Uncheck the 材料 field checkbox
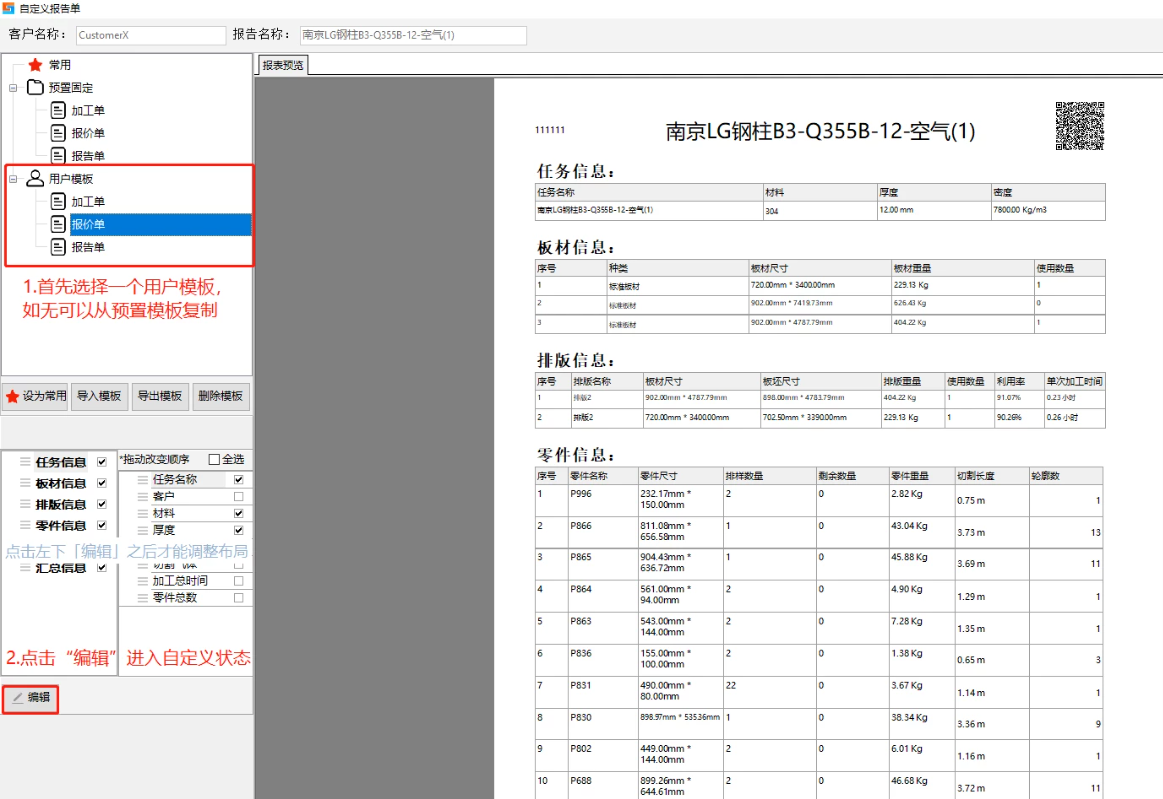This screenshot has width=1163, height=799. click(239, 513)
